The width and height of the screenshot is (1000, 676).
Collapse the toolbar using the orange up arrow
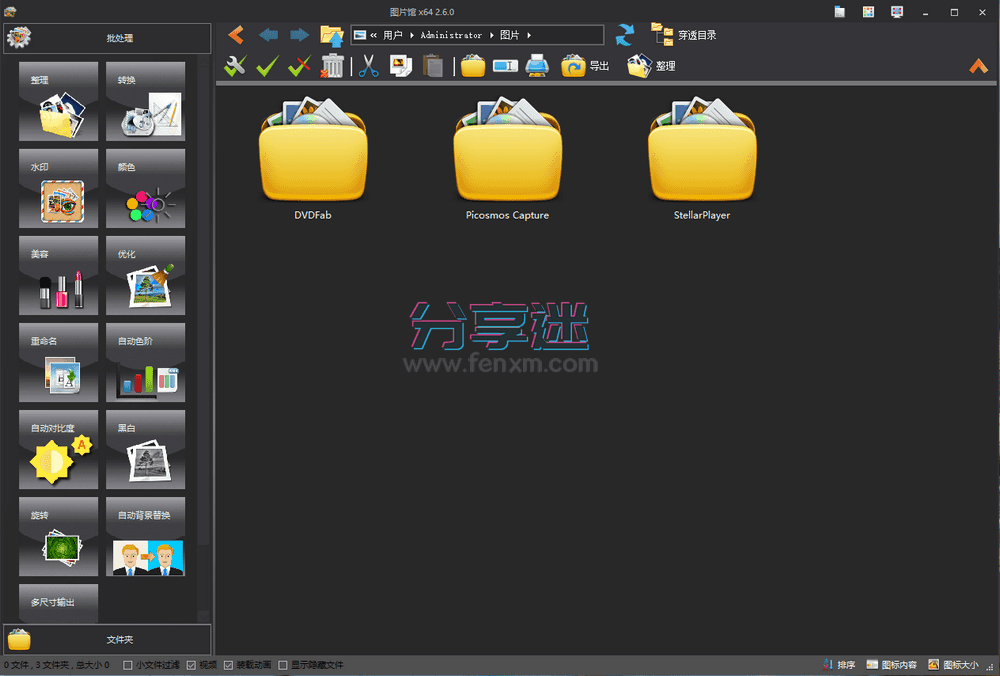click(979, 66)
